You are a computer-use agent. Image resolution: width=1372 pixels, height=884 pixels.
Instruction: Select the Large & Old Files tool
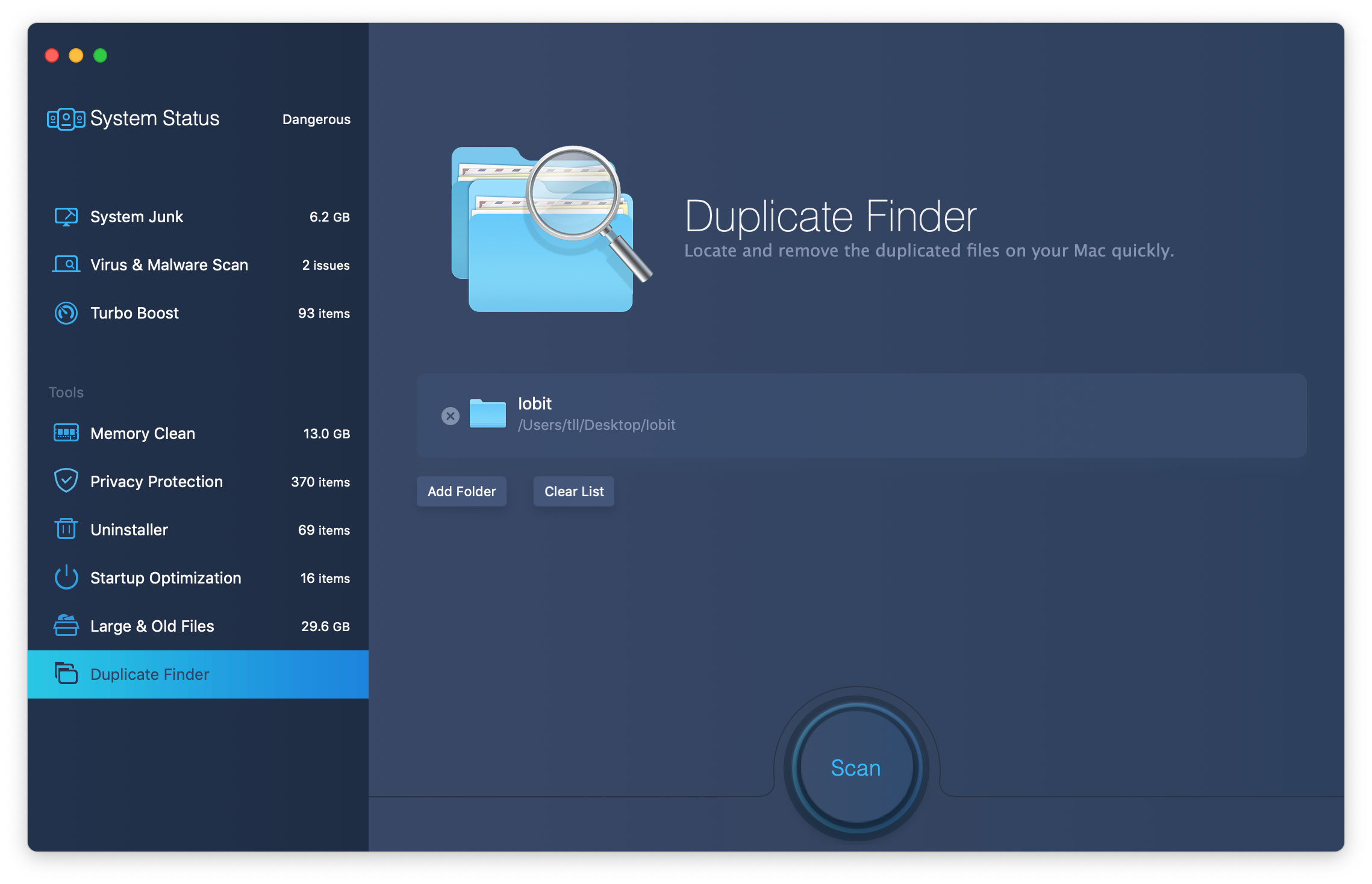click(x=152, y=625)
